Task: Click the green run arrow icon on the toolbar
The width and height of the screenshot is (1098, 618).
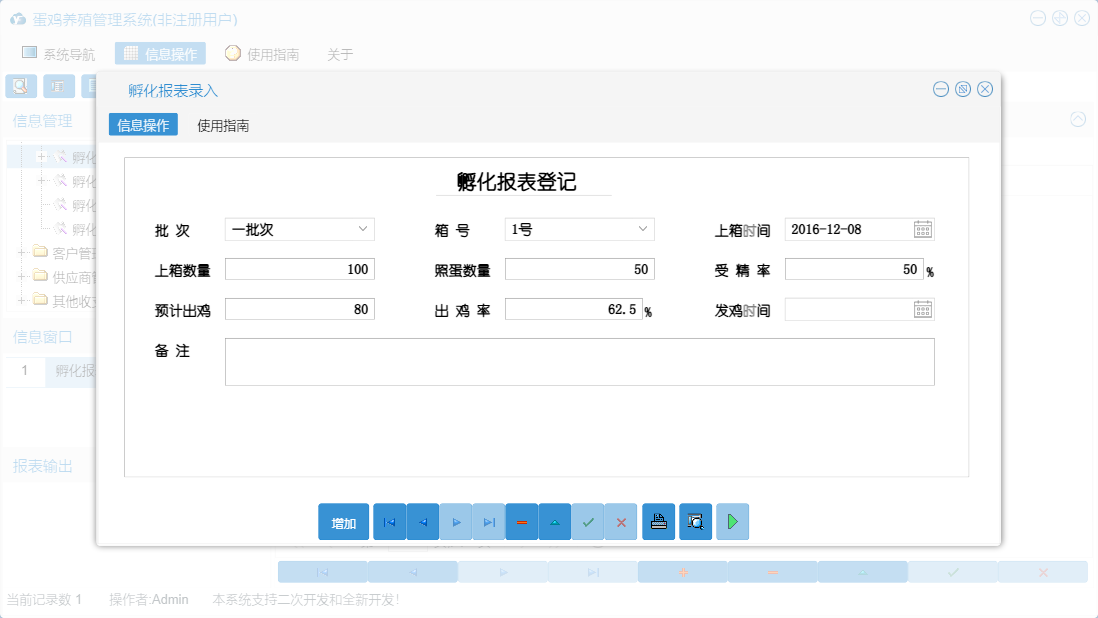Action: tap(732, 521)
